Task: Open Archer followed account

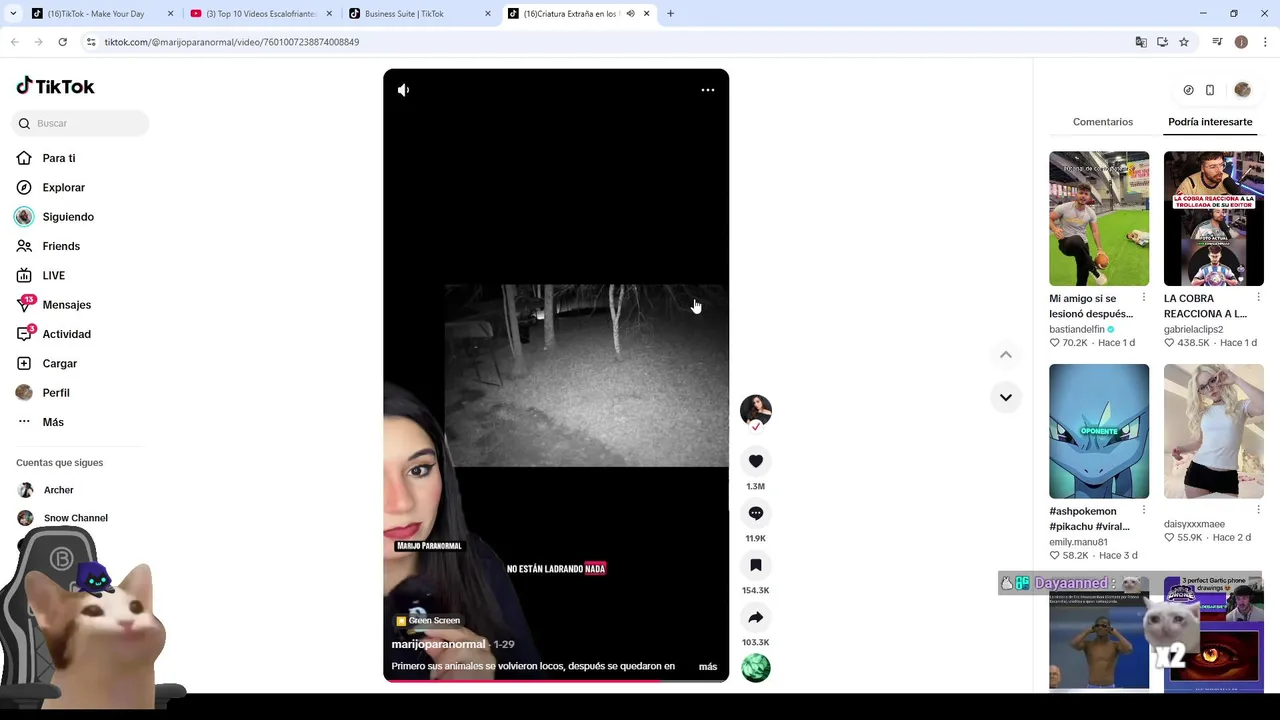Action: [58, 490]
